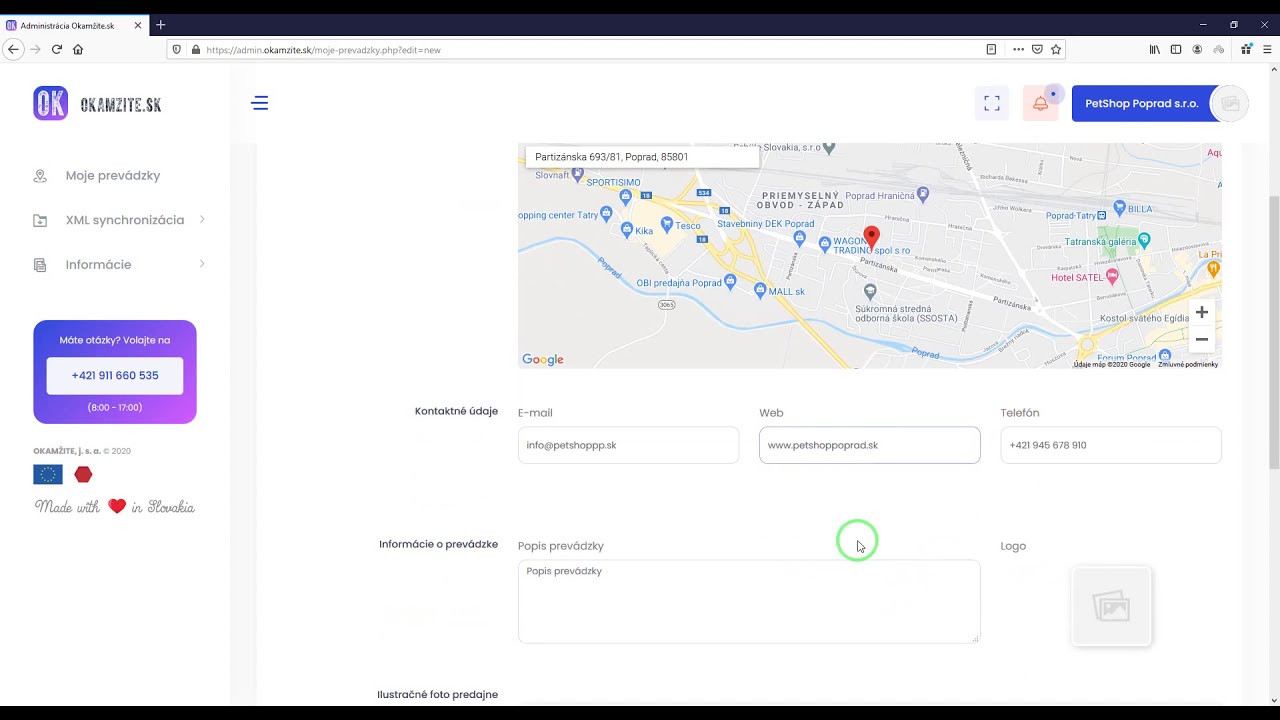
Task: Call the +421 911 660 535 button
Action: pyautogui.click(x=115, y=375)
